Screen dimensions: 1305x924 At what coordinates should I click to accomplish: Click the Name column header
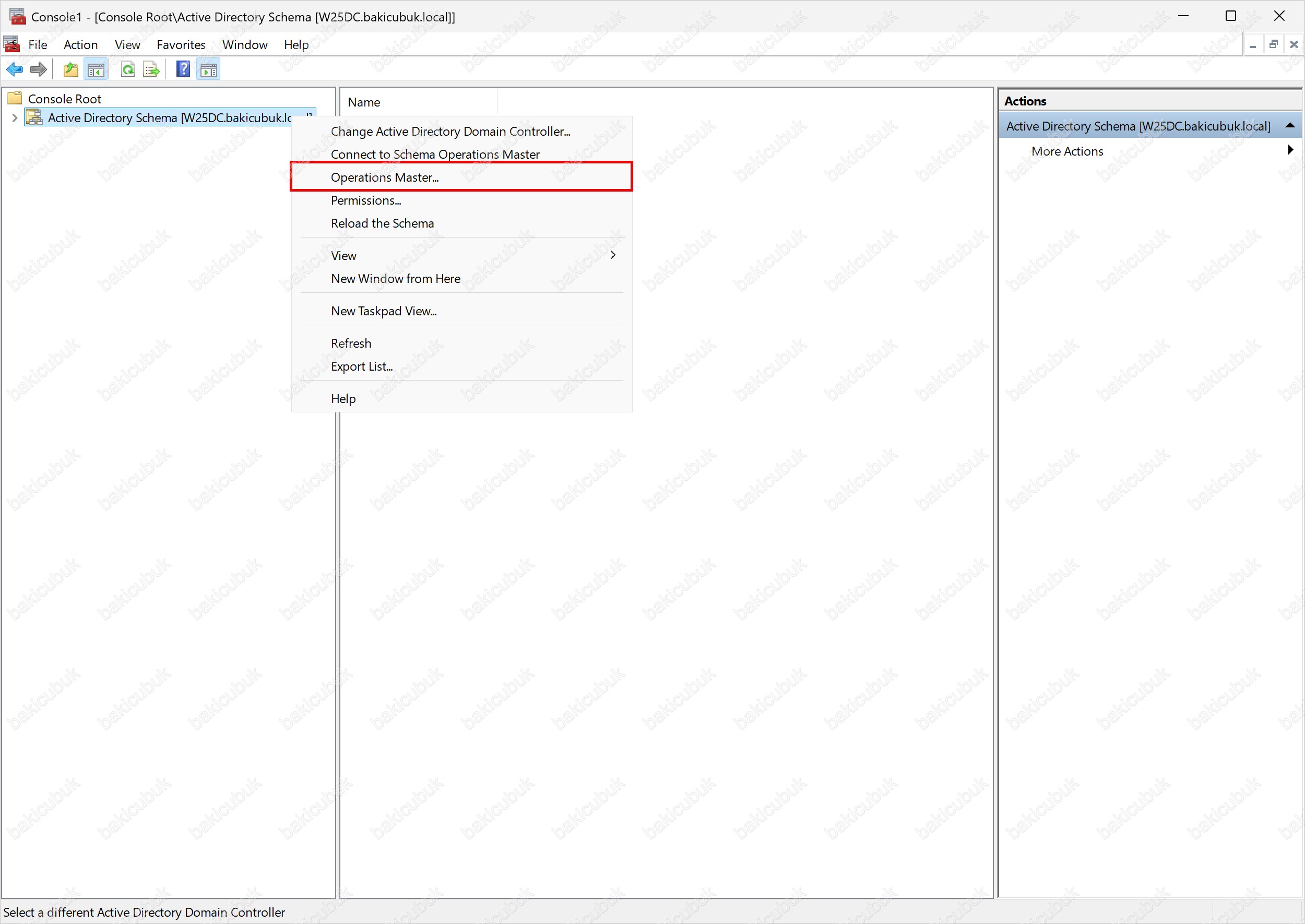coord(420,102)
